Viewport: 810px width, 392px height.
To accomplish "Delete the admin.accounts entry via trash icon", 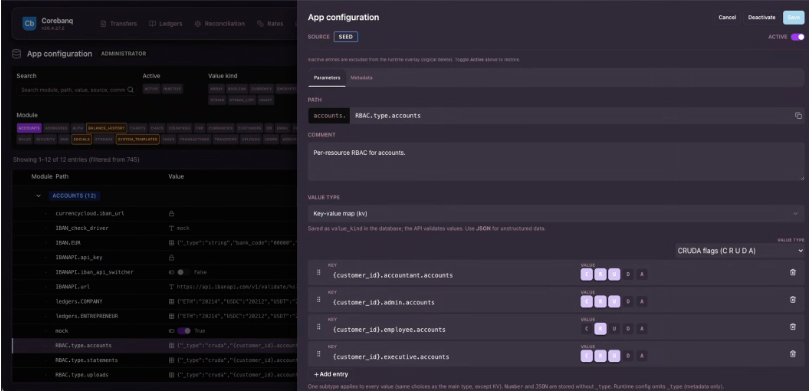I will (792, 300).
